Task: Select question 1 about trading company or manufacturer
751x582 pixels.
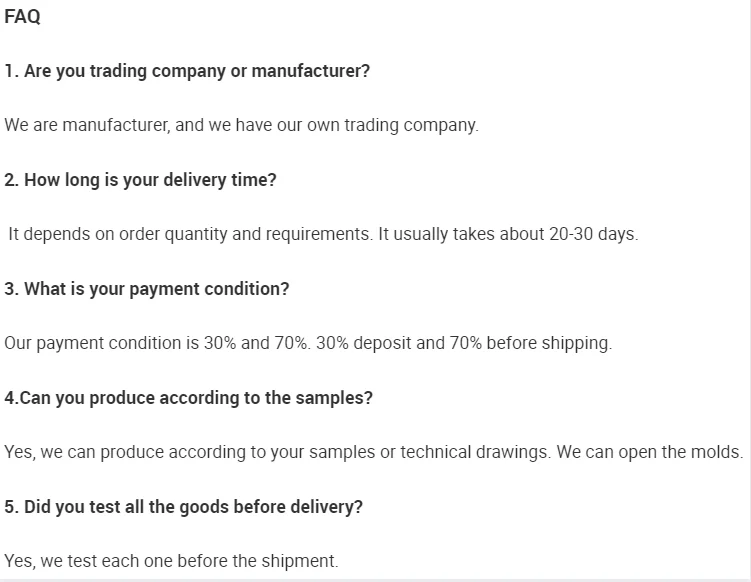Action: tap(187, 71)
